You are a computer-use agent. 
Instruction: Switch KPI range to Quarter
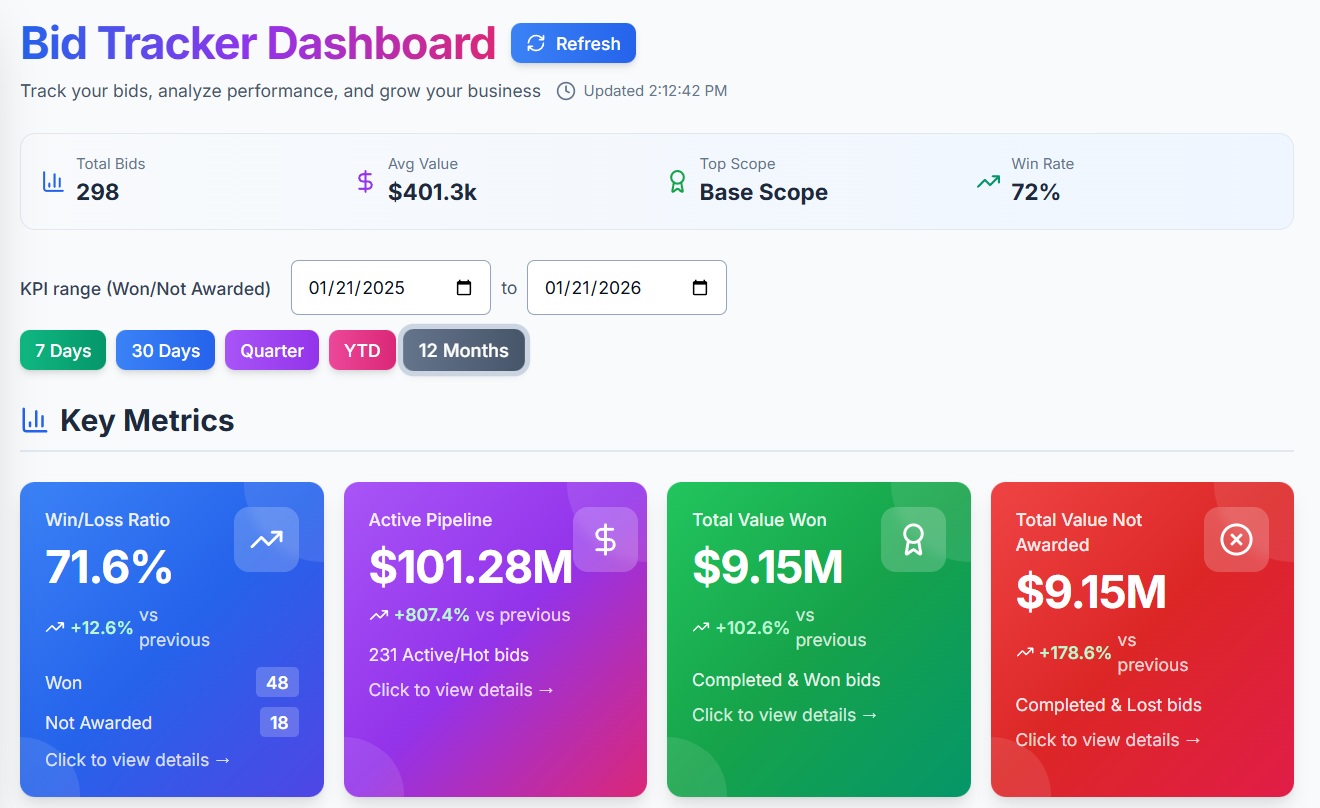[x=272, y=351]
